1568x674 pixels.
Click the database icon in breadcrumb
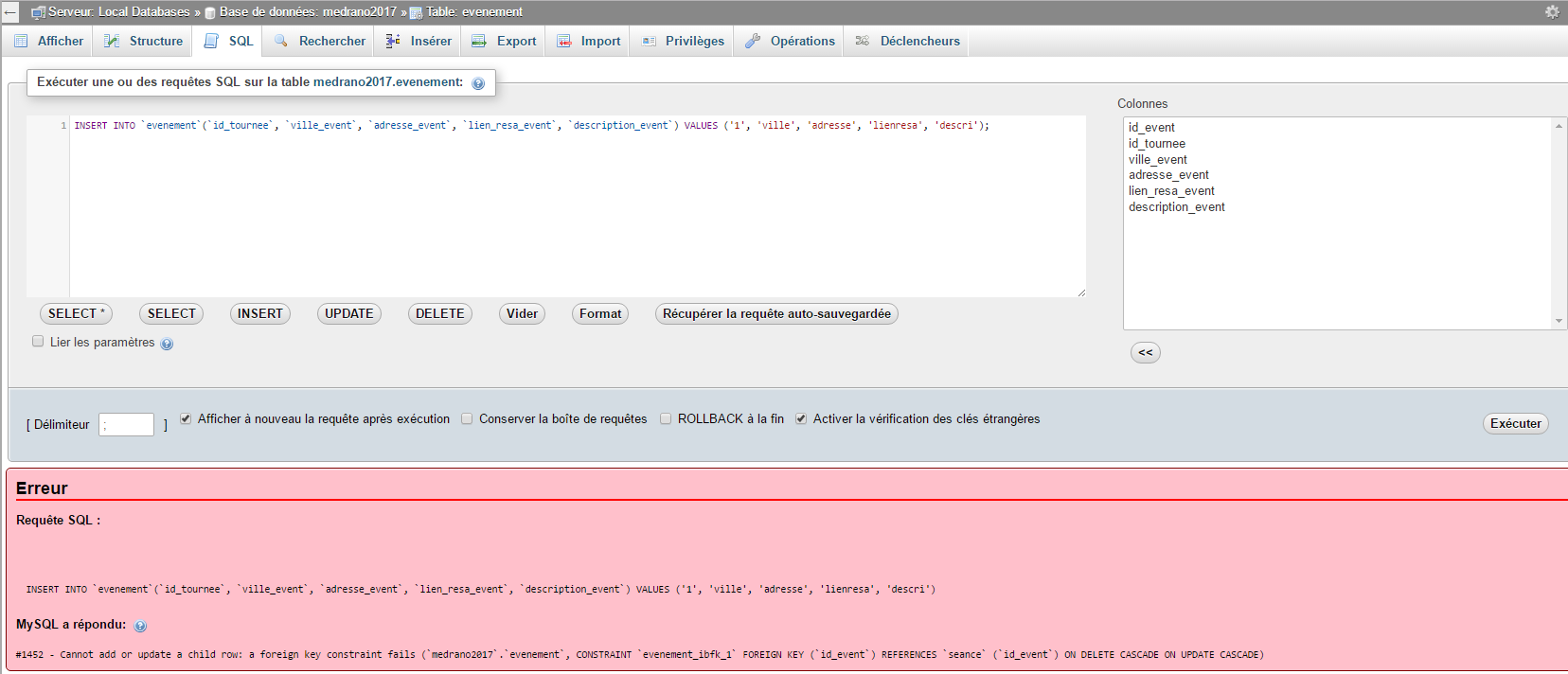click(x=210, y=13)
